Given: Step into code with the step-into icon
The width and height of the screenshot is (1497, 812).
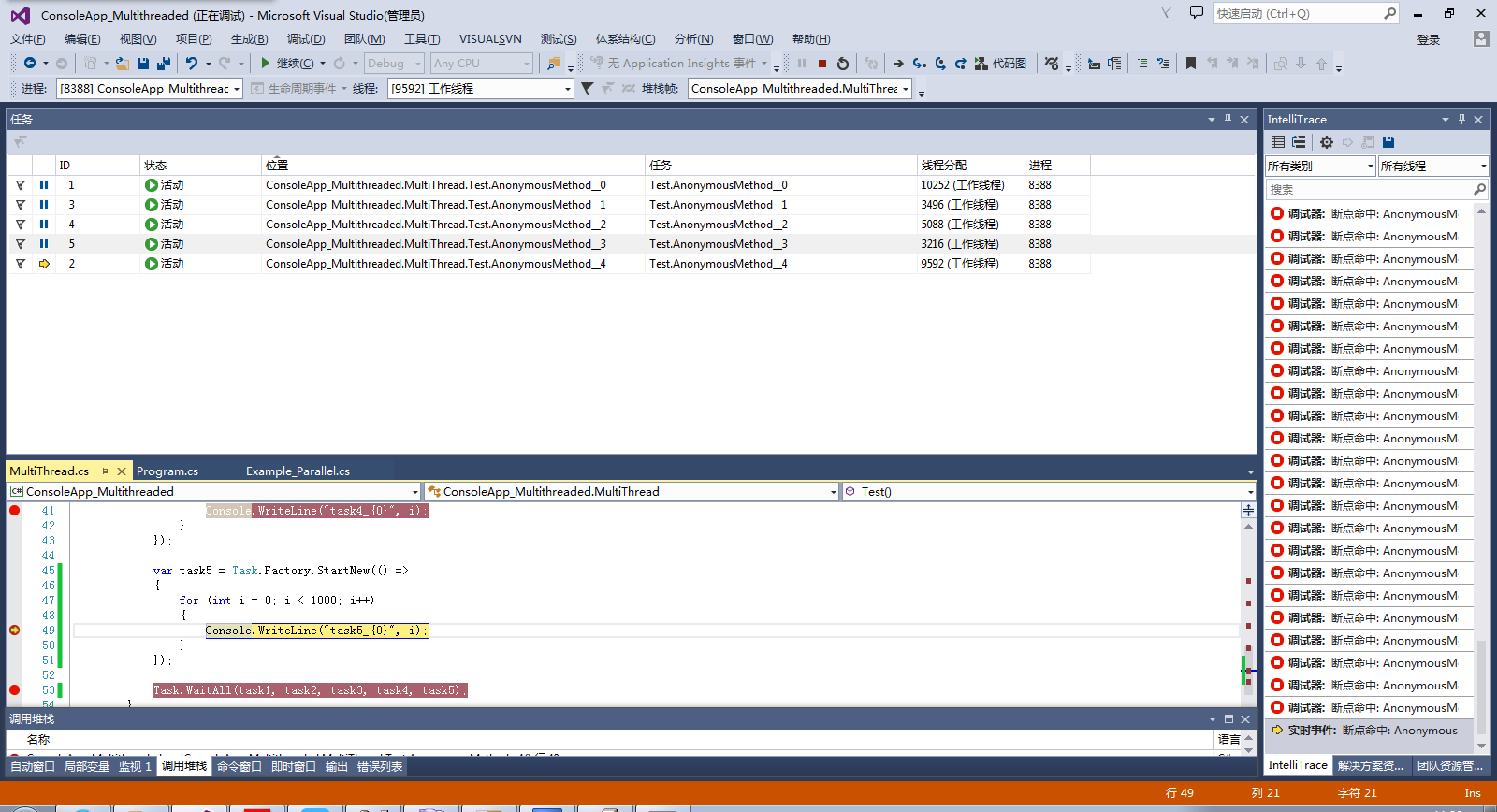Looking at the screenshot, I should pyautogui.click(x=920, y=64).
